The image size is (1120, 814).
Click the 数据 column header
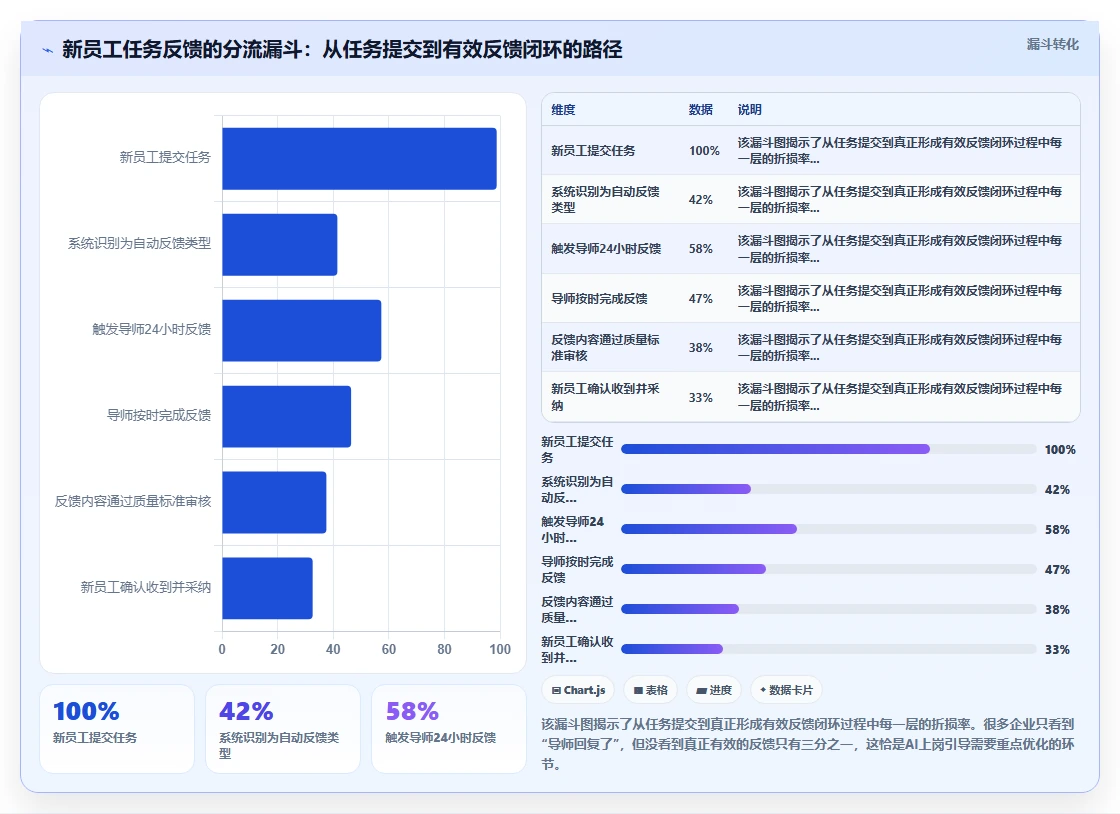pos(701,110)
